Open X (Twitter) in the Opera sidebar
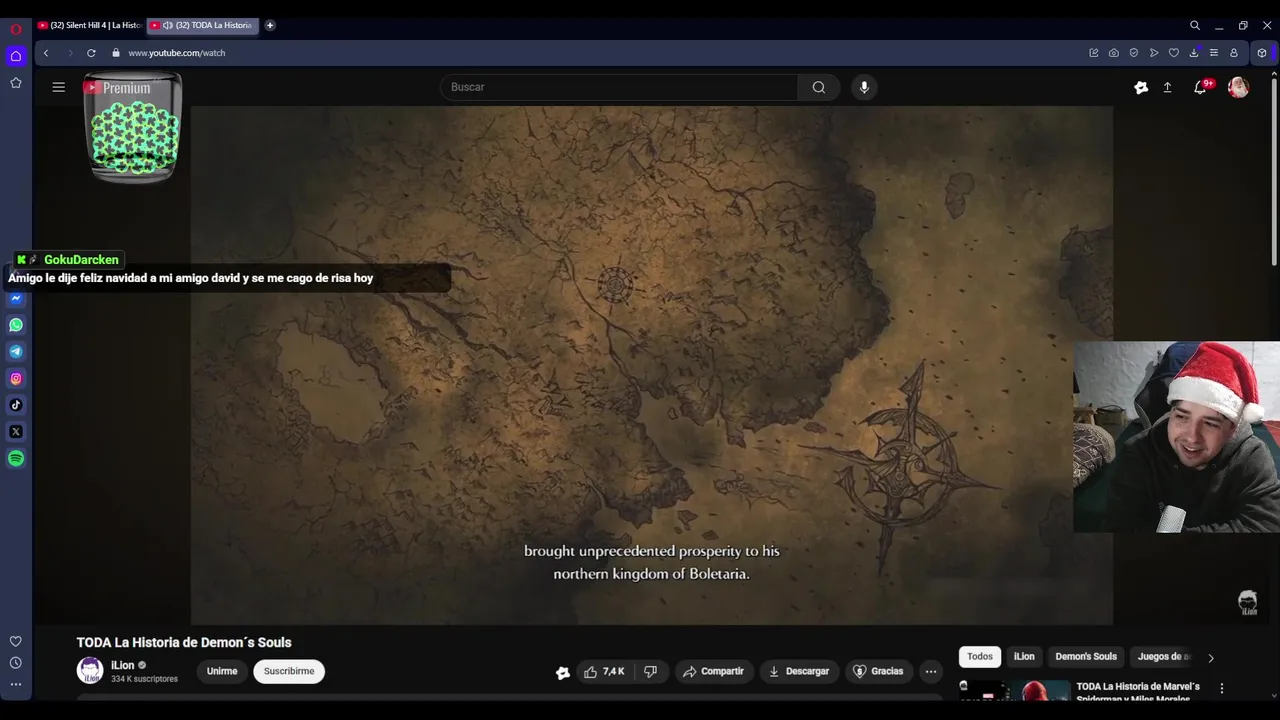This screenshot has height=720, width=1280. pos(16,432)
